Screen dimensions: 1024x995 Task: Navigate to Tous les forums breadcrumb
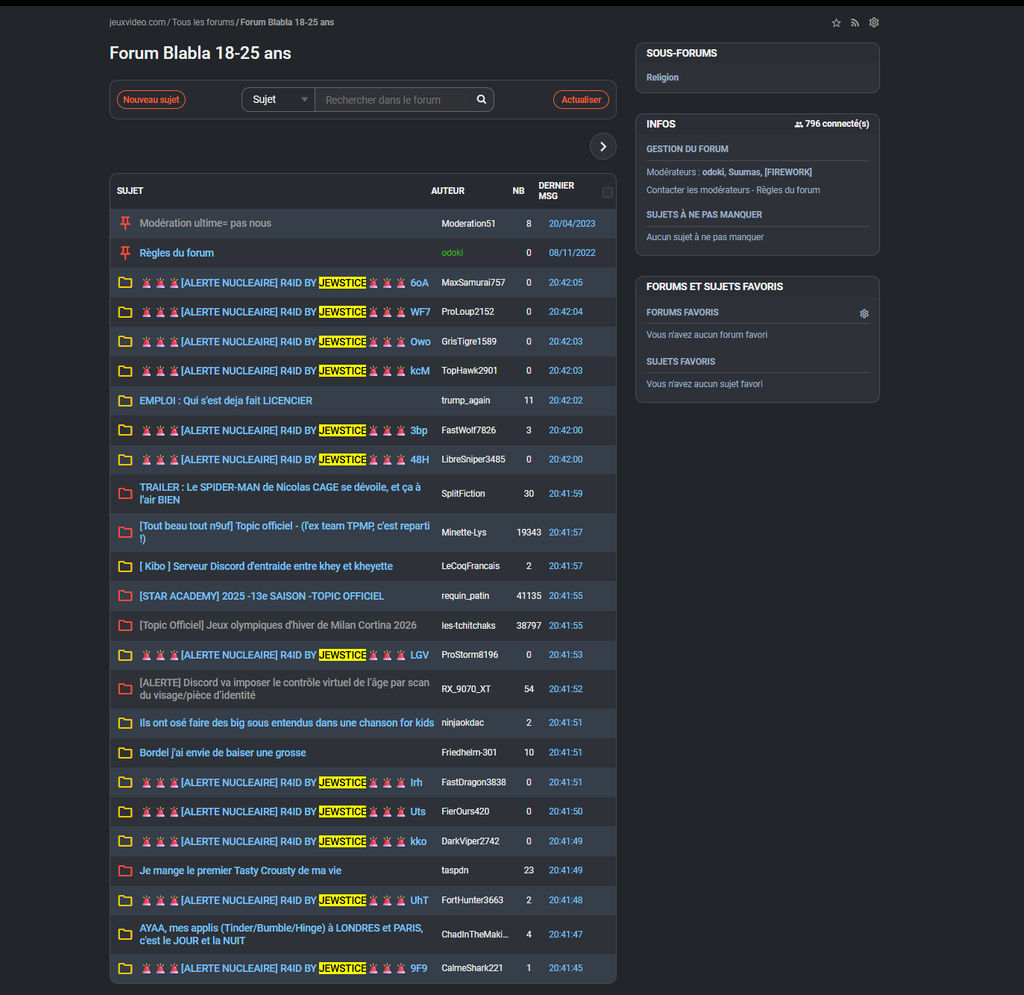[x=203, y=22]
